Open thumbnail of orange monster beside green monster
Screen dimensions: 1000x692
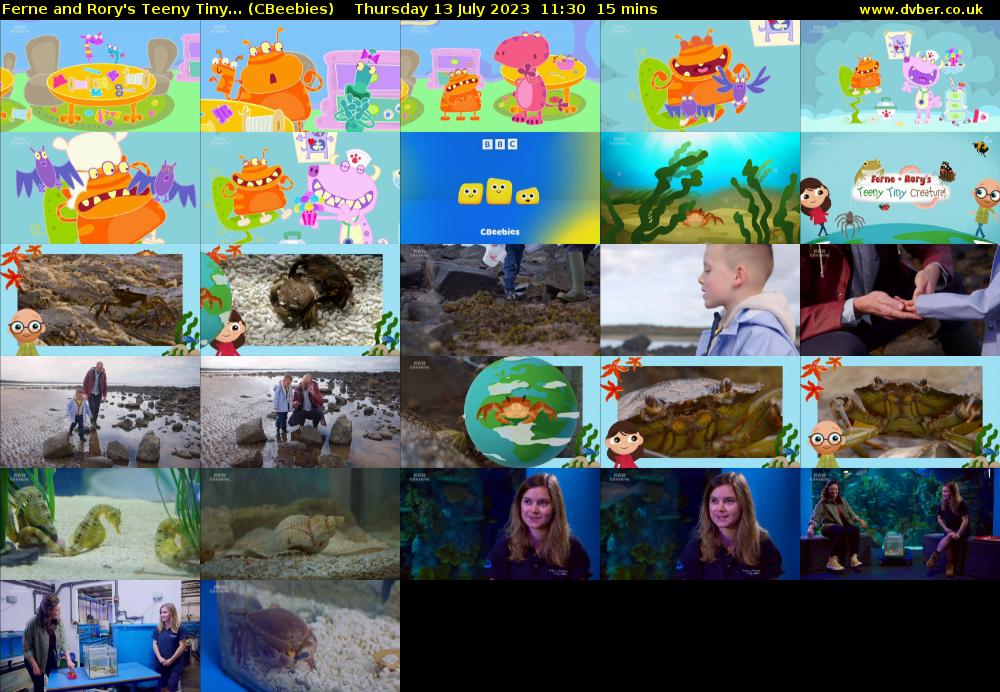pyautogui.click(x=300, y=76)
